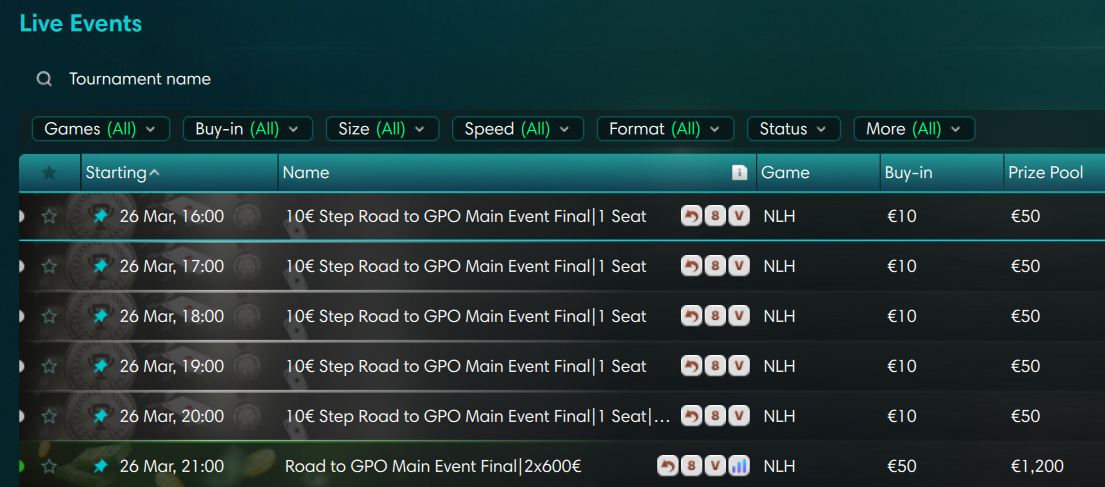Expand the Status filter dropdown
Screen dimensions: 1105x487
793,129
